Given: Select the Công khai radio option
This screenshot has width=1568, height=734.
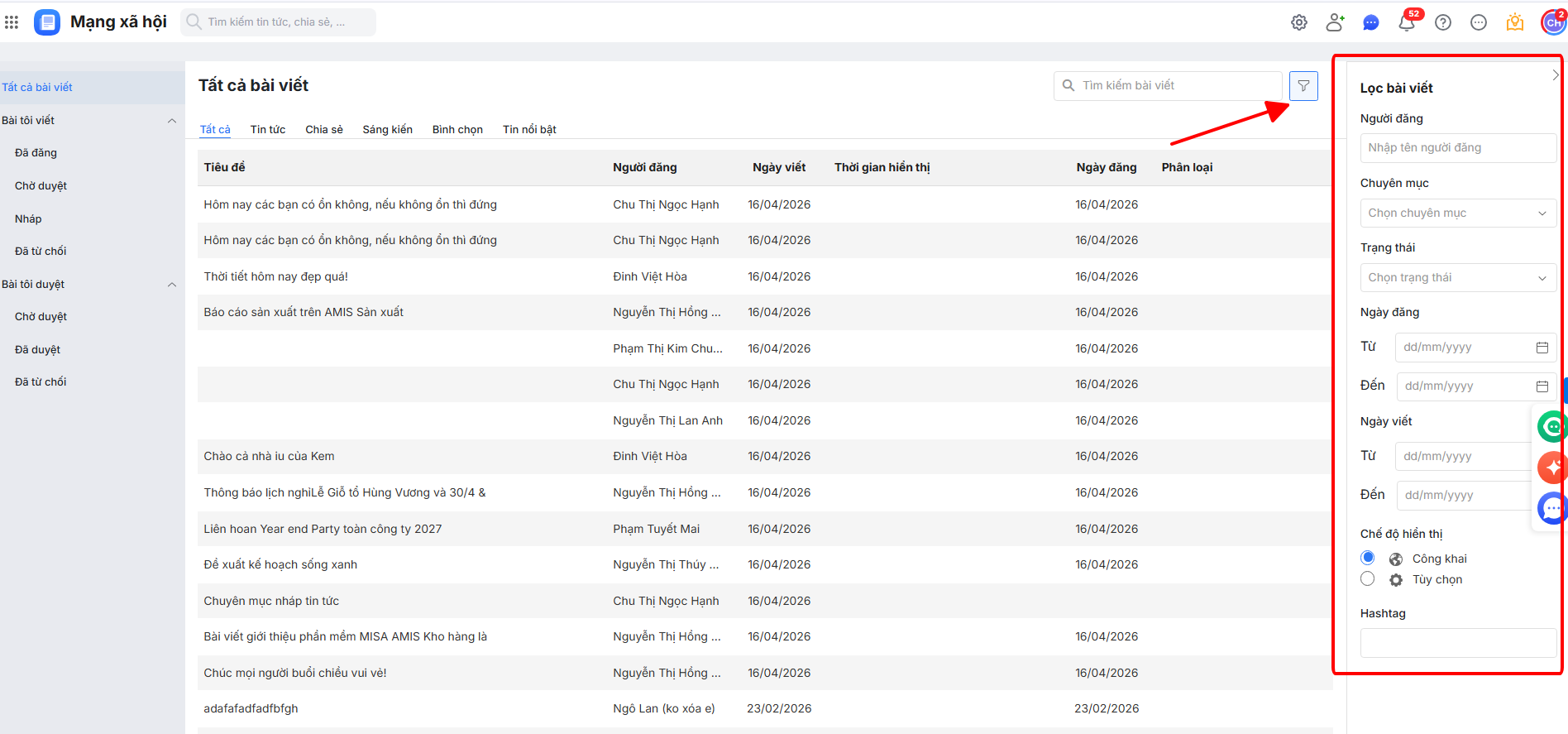Looking at the screenshot, I should [x=1368, y=558].
